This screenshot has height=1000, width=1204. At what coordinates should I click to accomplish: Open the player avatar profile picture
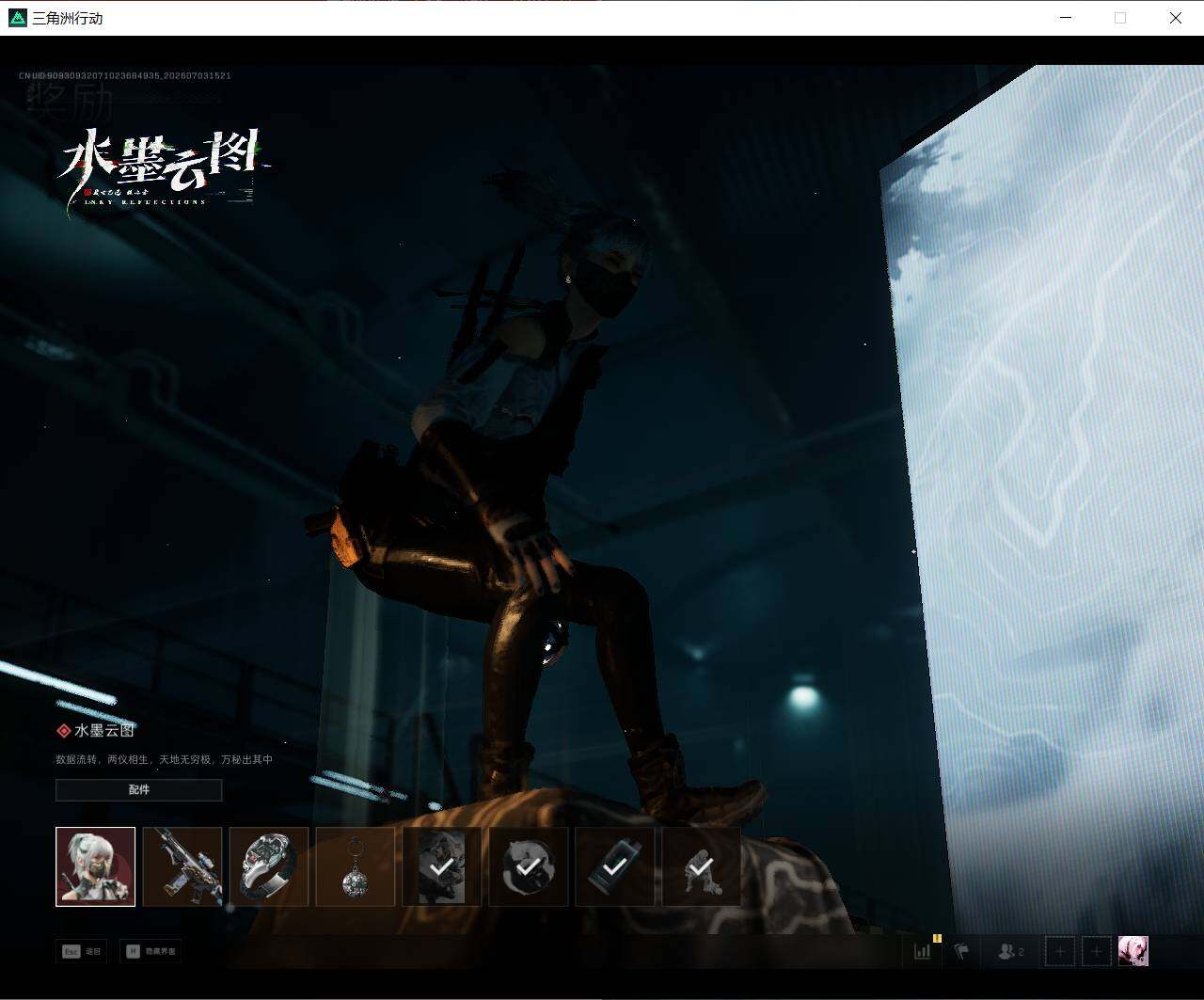coord(1133,951)
